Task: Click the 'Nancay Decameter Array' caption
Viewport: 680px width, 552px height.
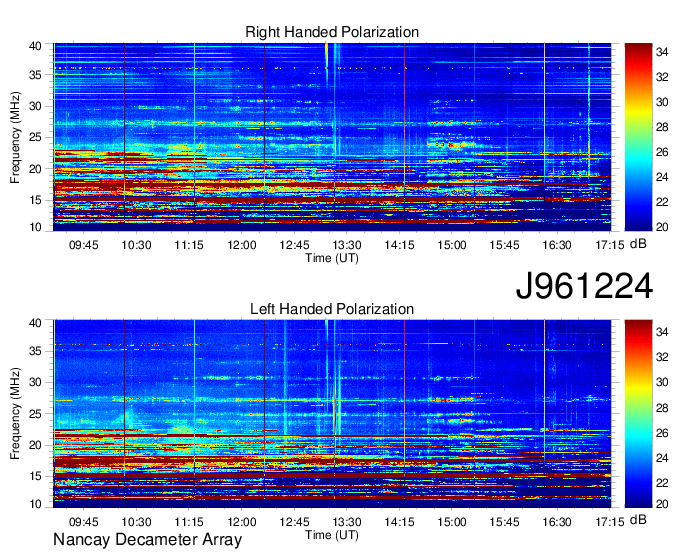Action: click(x=147, y=540)
